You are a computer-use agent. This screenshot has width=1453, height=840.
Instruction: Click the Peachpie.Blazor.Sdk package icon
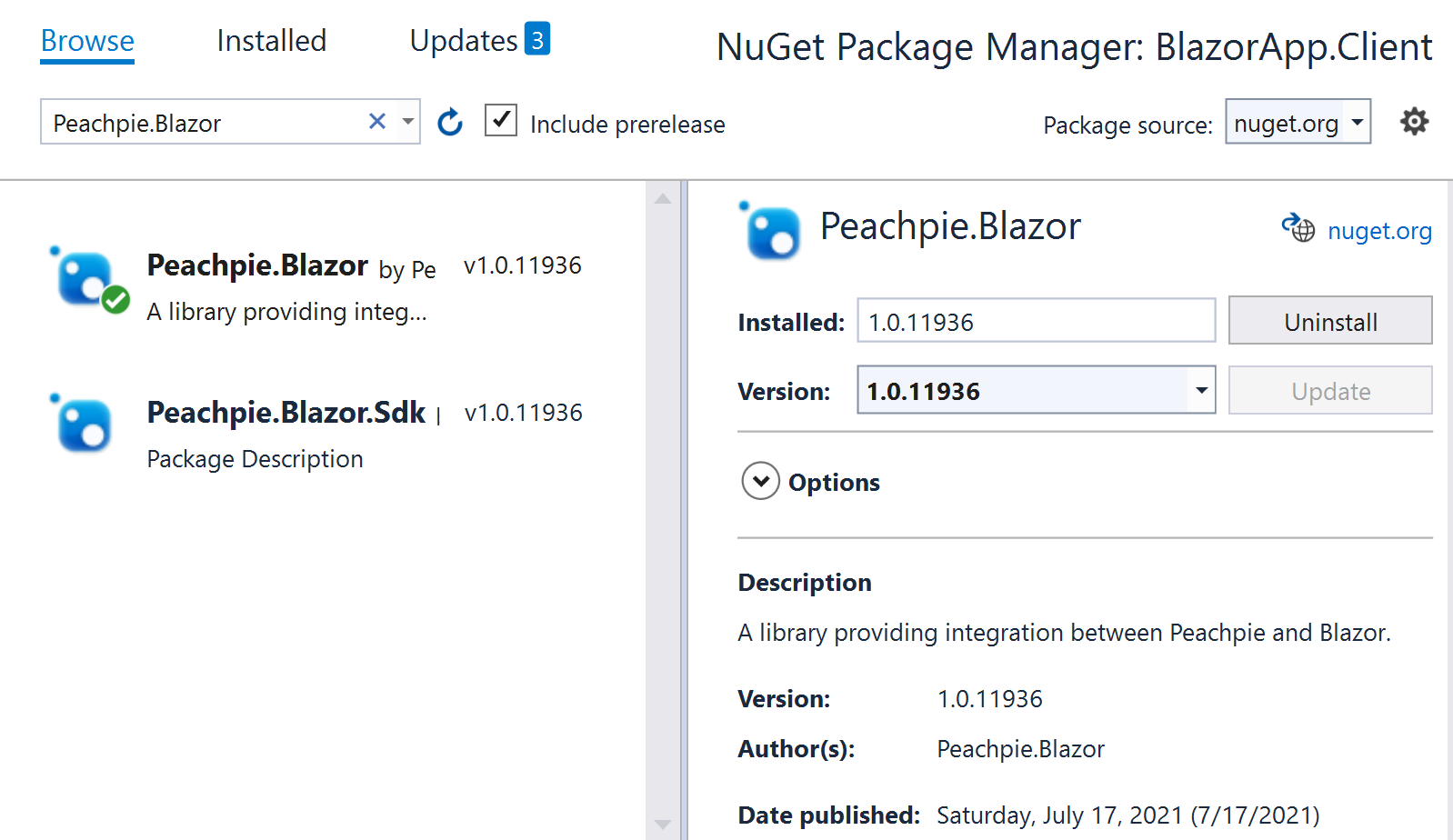(x=82, y=425)
